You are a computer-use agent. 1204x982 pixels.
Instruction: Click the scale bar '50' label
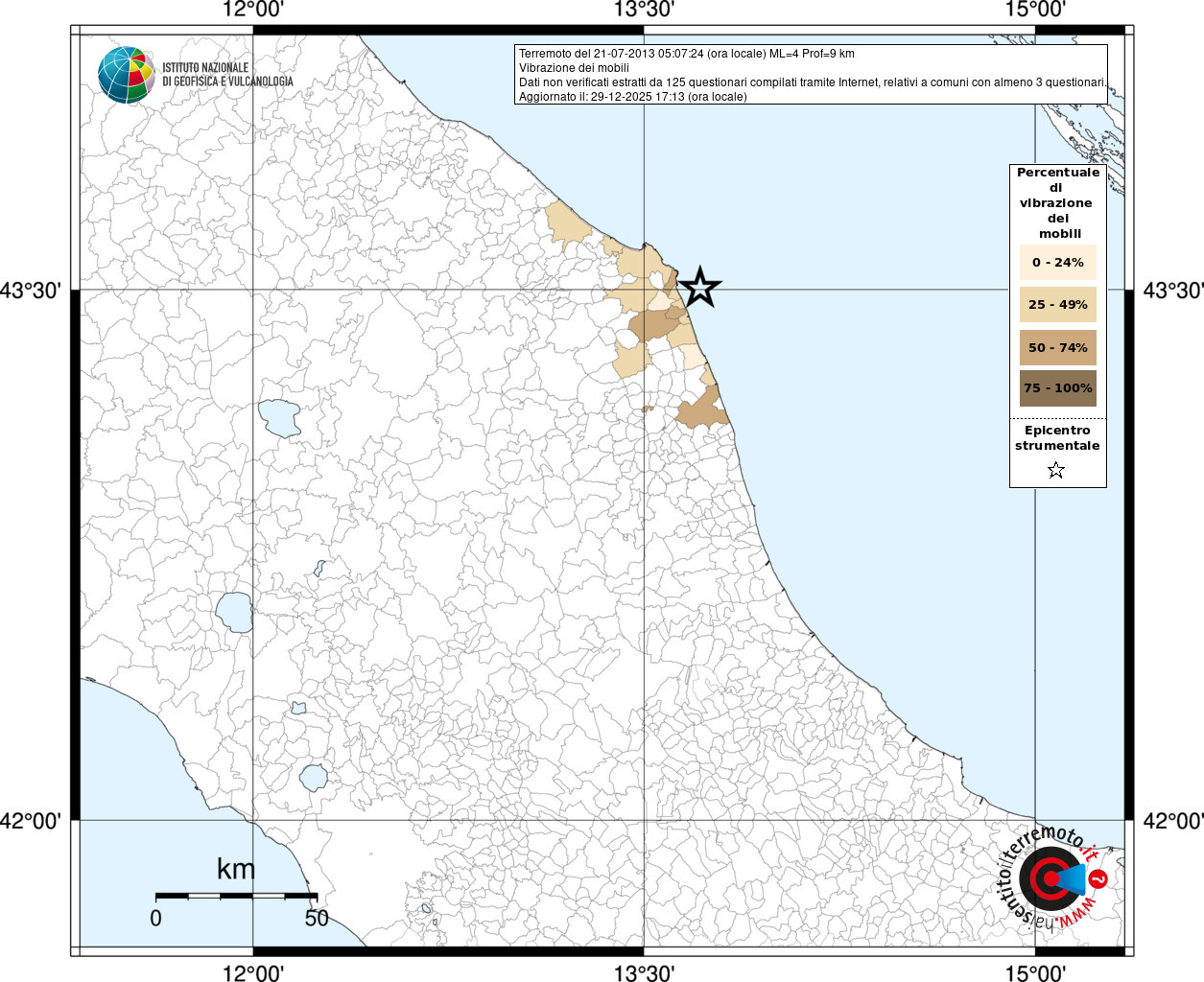click(x=317, y=918)
